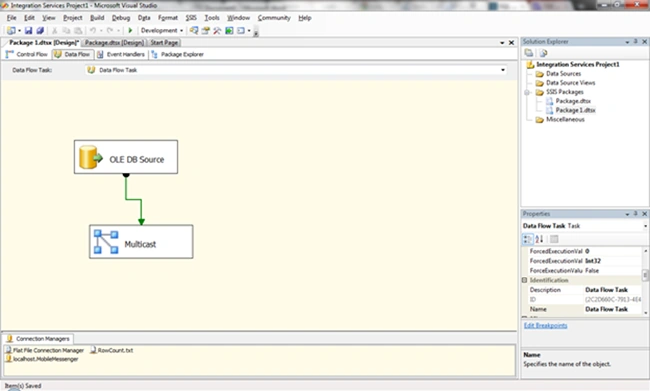Click the Copy icon in toolbar
The height and width of the screenshot is (391, 650).
pyautogui.click(x=66, y=30)
